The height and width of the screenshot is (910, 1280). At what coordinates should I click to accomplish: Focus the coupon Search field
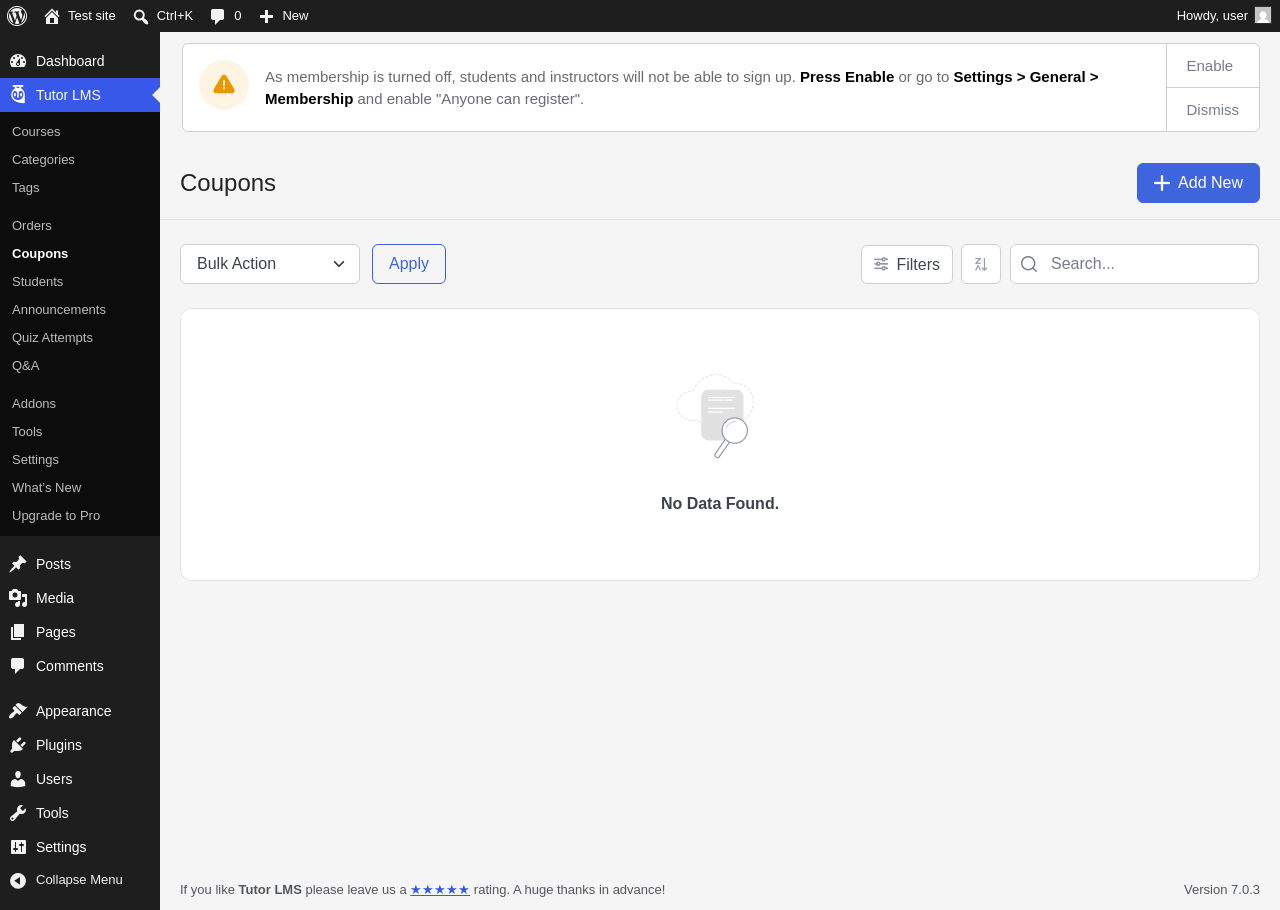point(1134,264)
